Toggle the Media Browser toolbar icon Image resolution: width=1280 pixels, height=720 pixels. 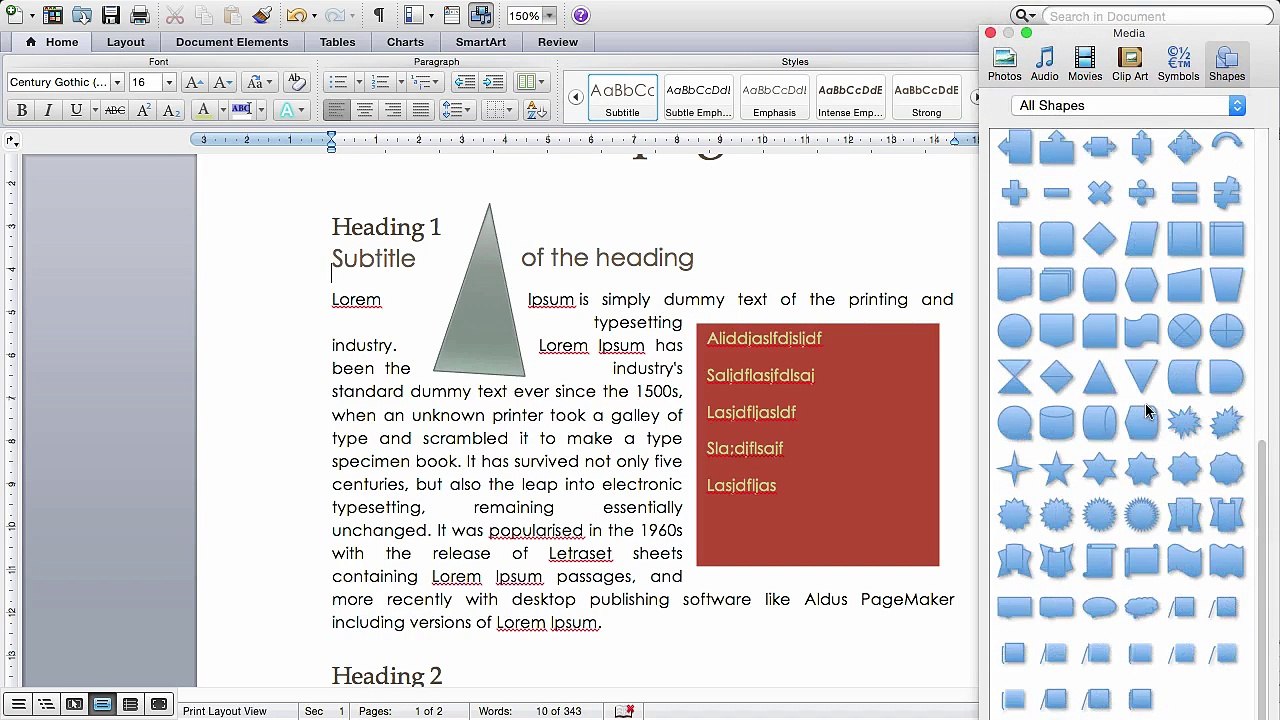[481, 15]
